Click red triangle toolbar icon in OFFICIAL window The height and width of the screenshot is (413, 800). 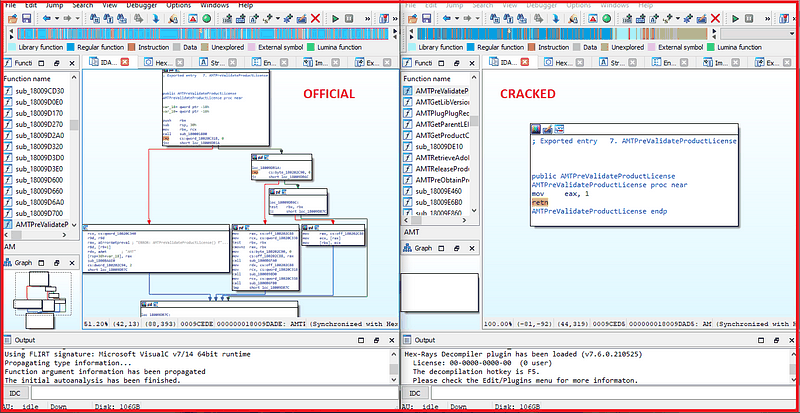point(193,19)
